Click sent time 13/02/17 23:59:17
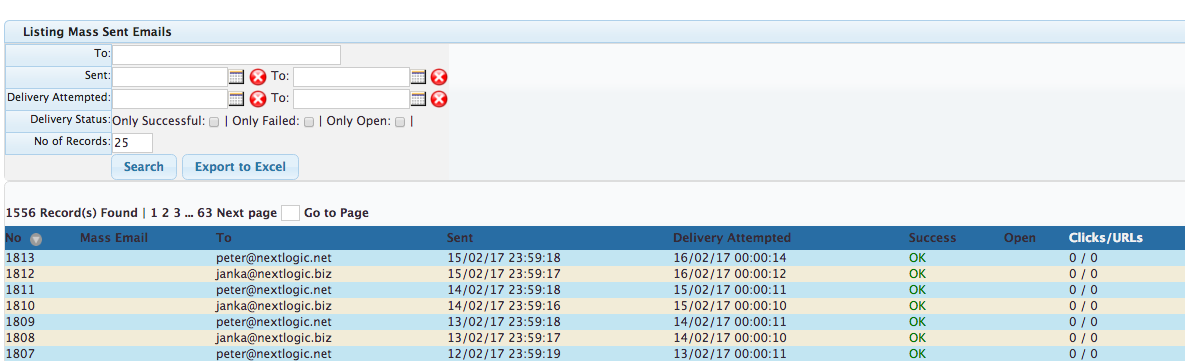This screenshot has height=361, width=1185. coord(504,338)
